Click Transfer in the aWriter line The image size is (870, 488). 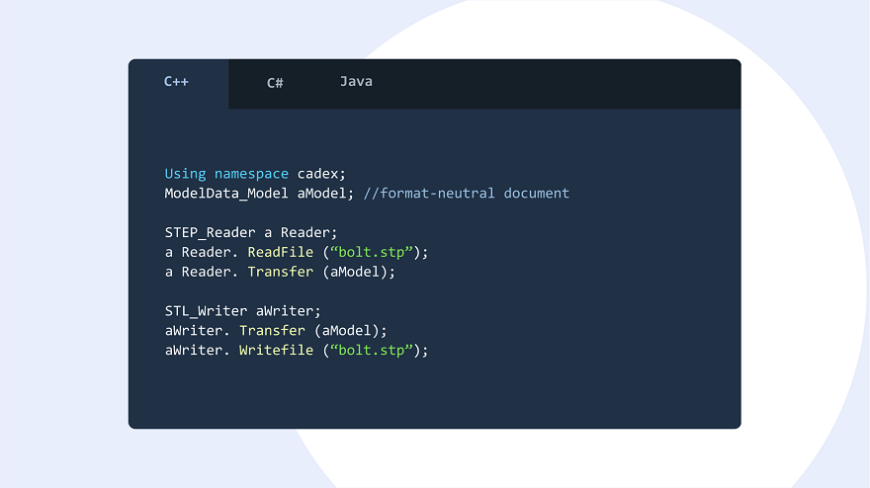272,331
